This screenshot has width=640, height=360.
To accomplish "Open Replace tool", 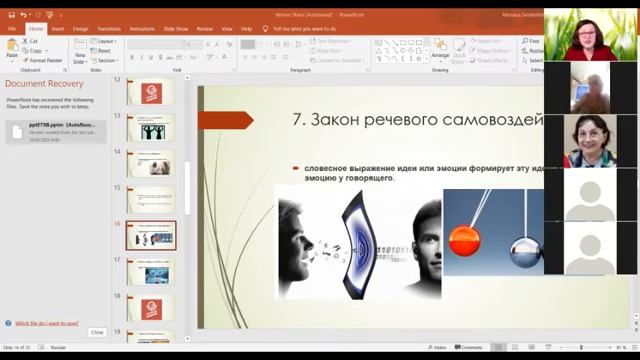I will click(x=532, y=51).
